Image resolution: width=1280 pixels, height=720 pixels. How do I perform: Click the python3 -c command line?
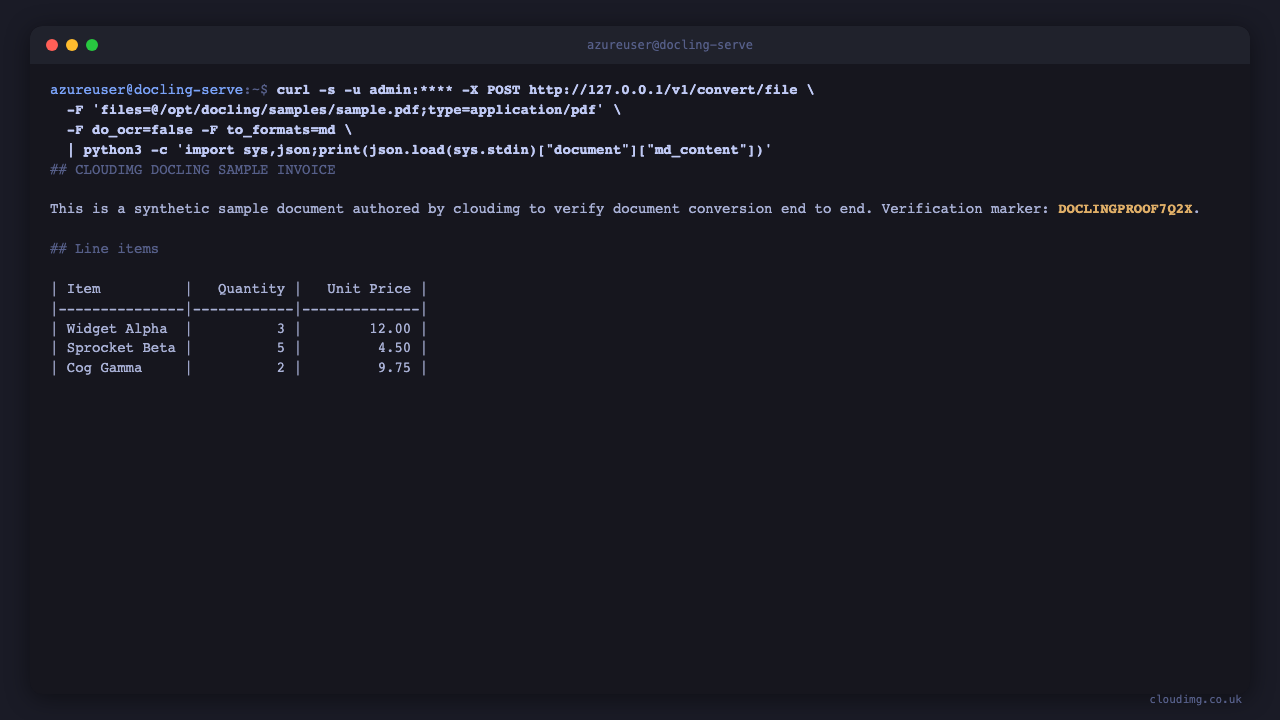420,150
